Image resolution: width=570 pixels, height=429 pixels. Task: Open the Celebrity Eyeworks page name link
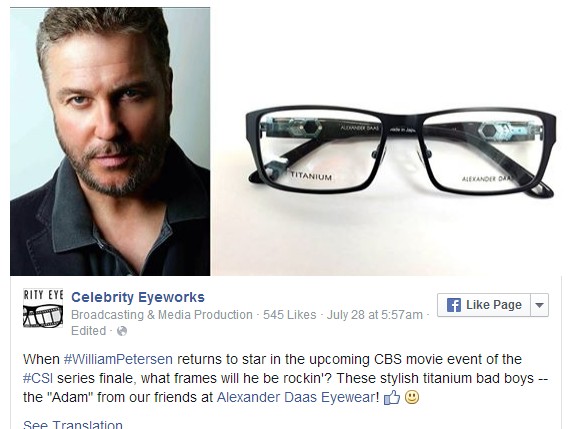[x=138, y=297]
